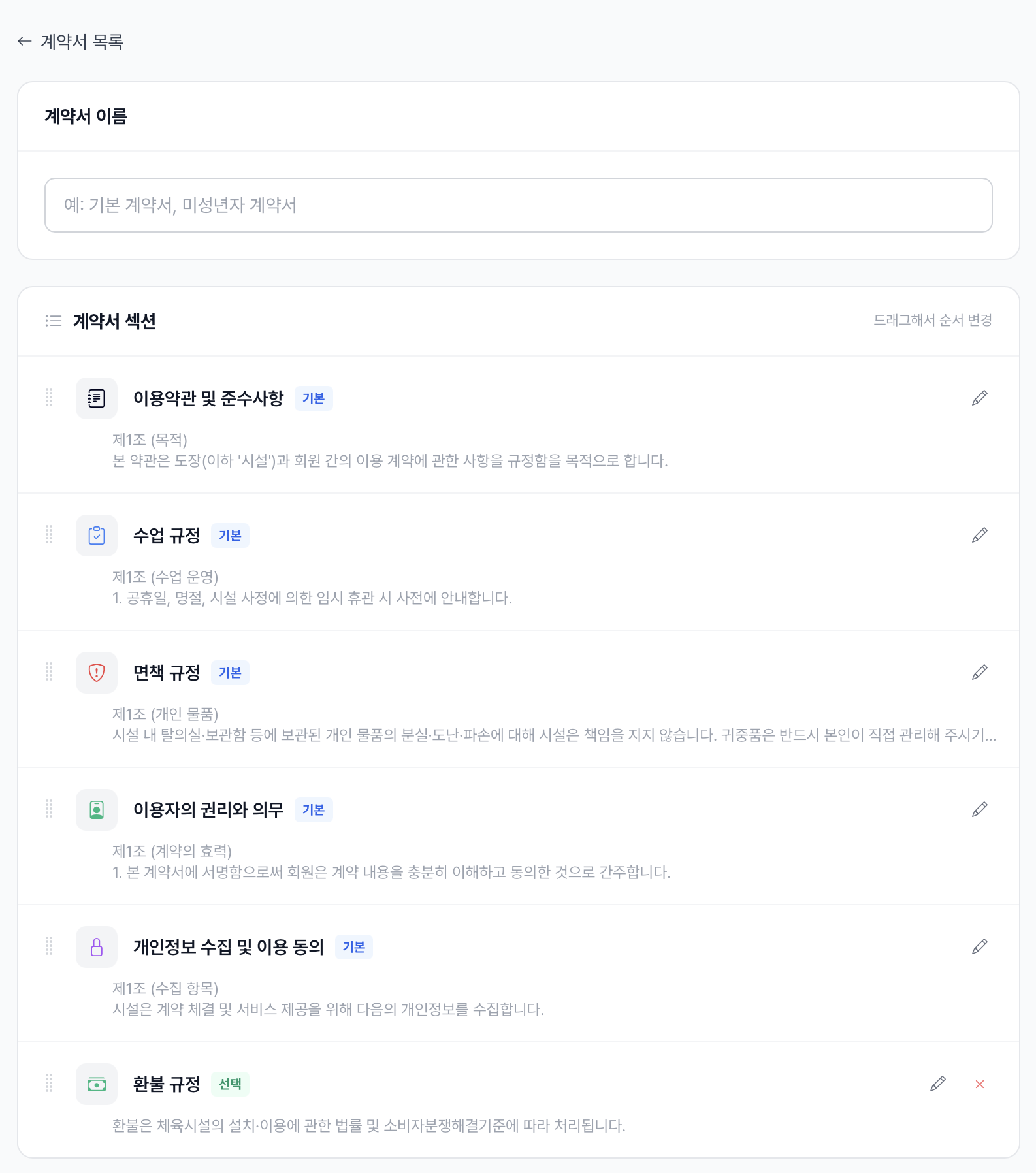Viewport: 1036px width, 1173px height.
Task: Click the green banknote icon beside 환불 규정
Action: coord(96,1084)
